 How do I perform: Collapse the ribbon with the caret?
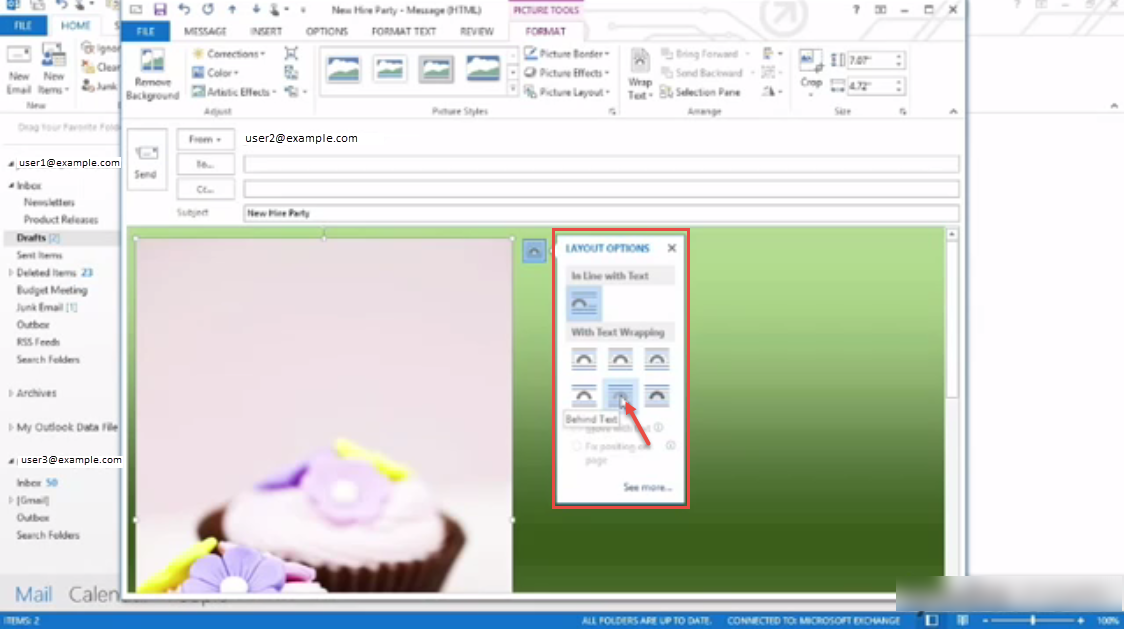click(953, 111)
